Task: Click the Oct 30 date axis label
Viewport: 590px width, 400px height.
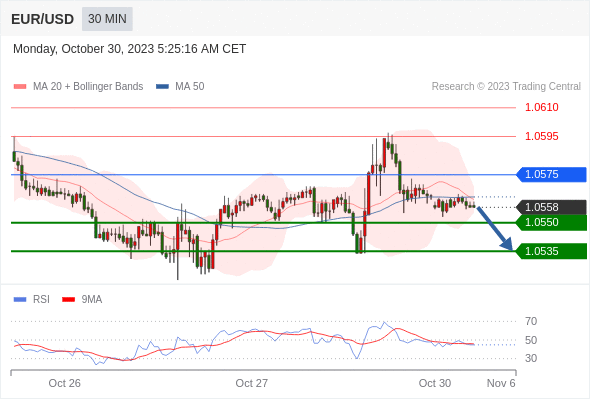Action: click(435, 383)
